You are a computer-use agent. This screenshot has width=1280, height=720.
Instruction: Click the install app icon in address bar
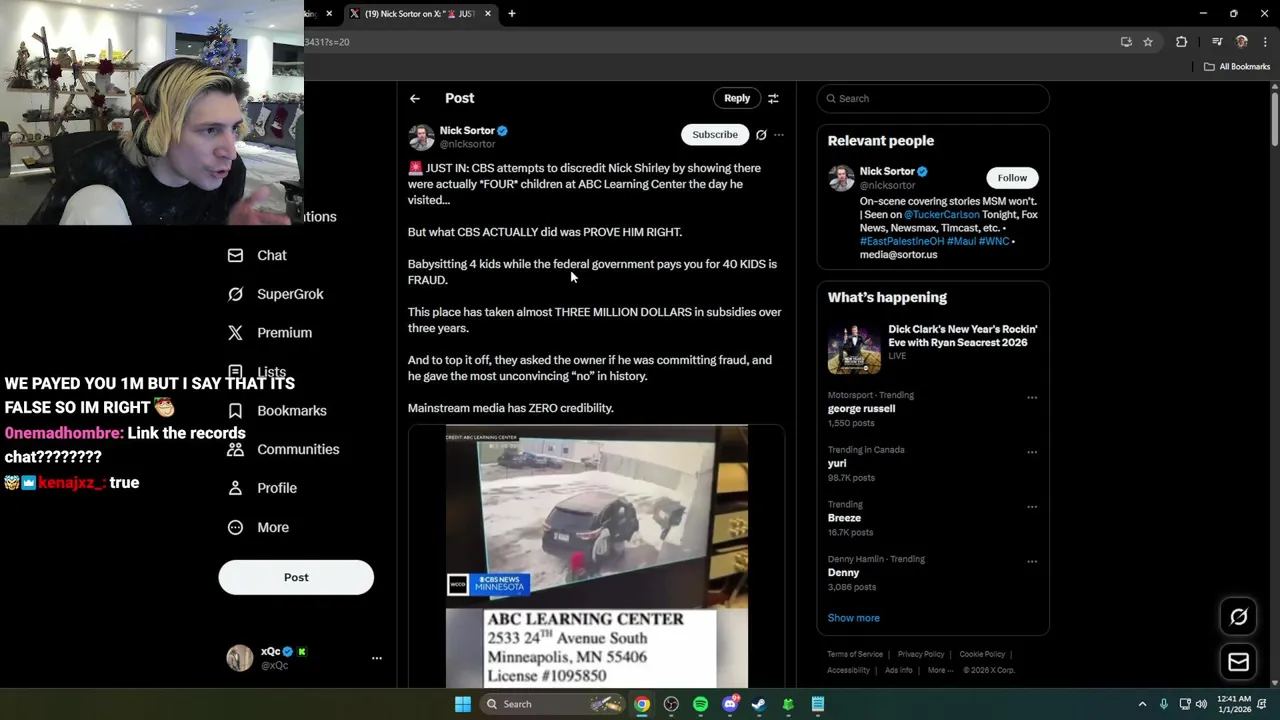tap(1126, 42)
